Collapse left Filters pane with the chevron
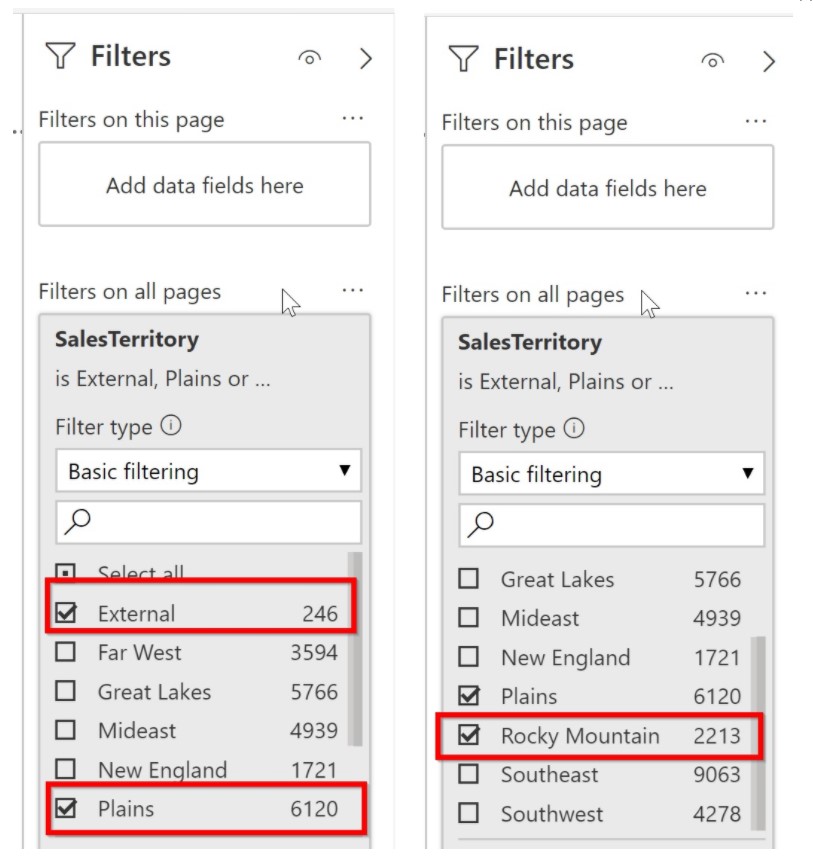Viewport: 813px width, 863px height. (365, 58)
